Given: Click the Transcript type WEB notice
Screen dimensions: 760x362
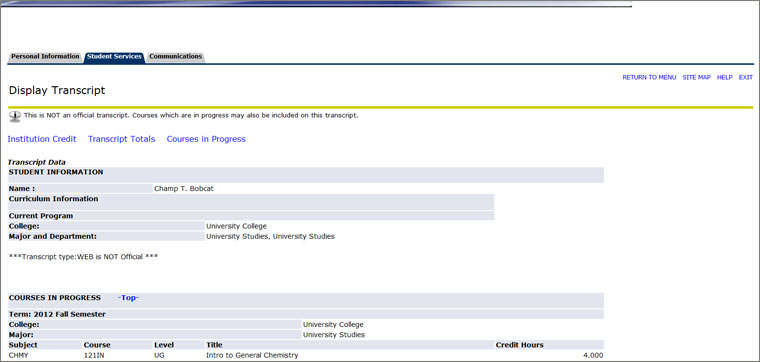Looking at the screenshot, I should tap(83, 257).
